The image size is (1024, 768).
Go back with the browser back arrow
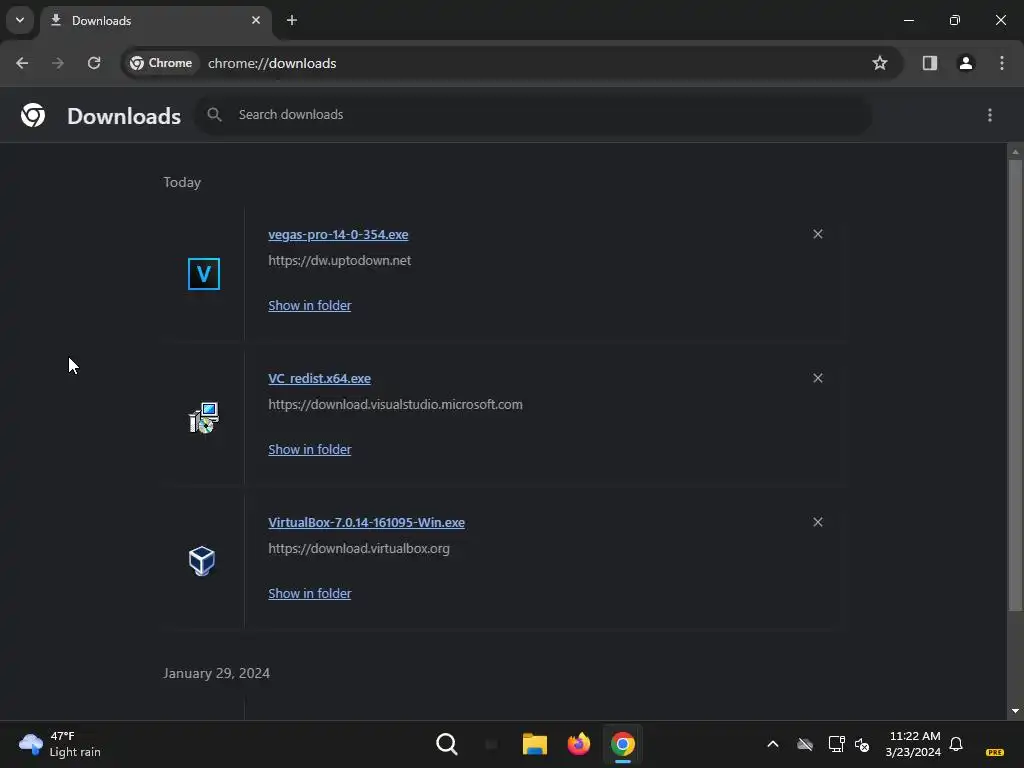(x=22, y=63)
